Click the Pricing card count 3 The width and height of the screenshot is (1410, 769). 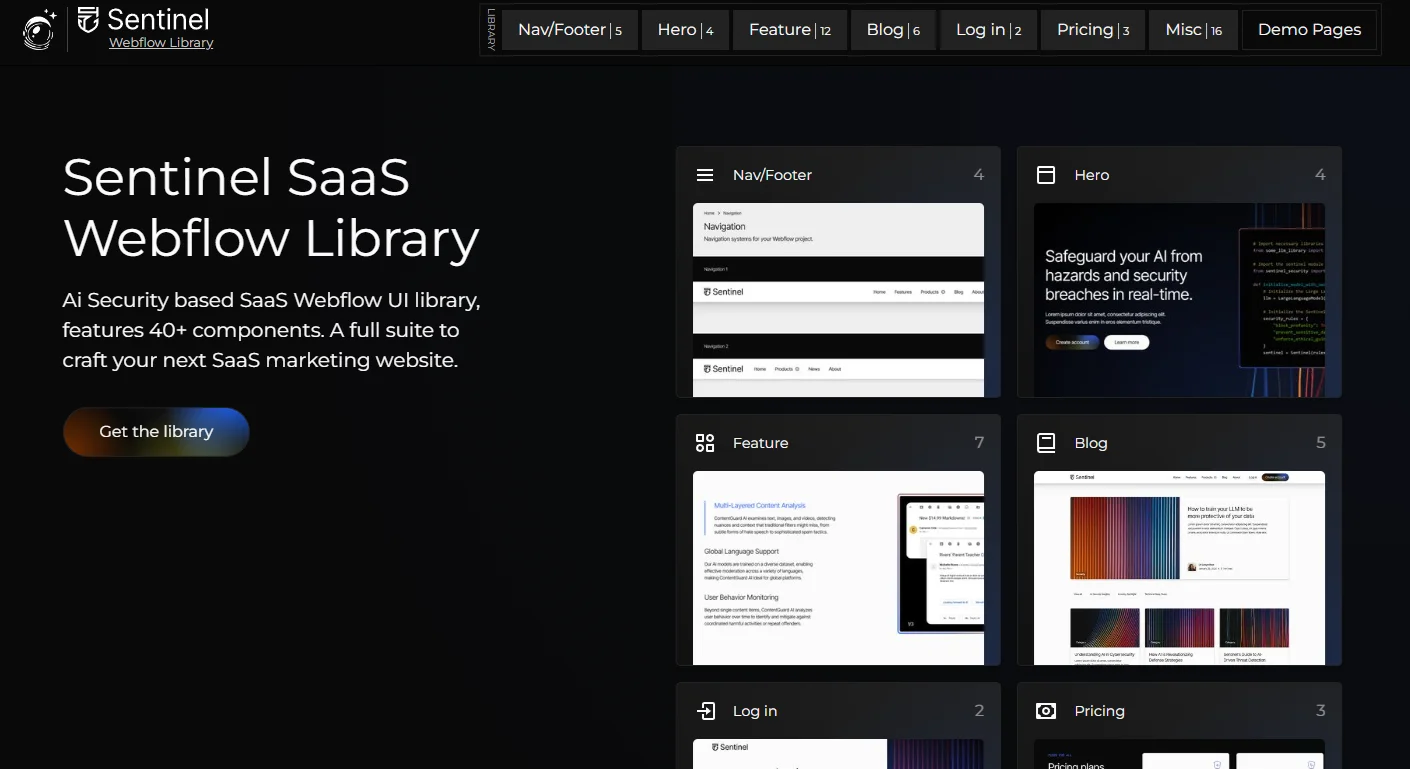coord(1320,711)
